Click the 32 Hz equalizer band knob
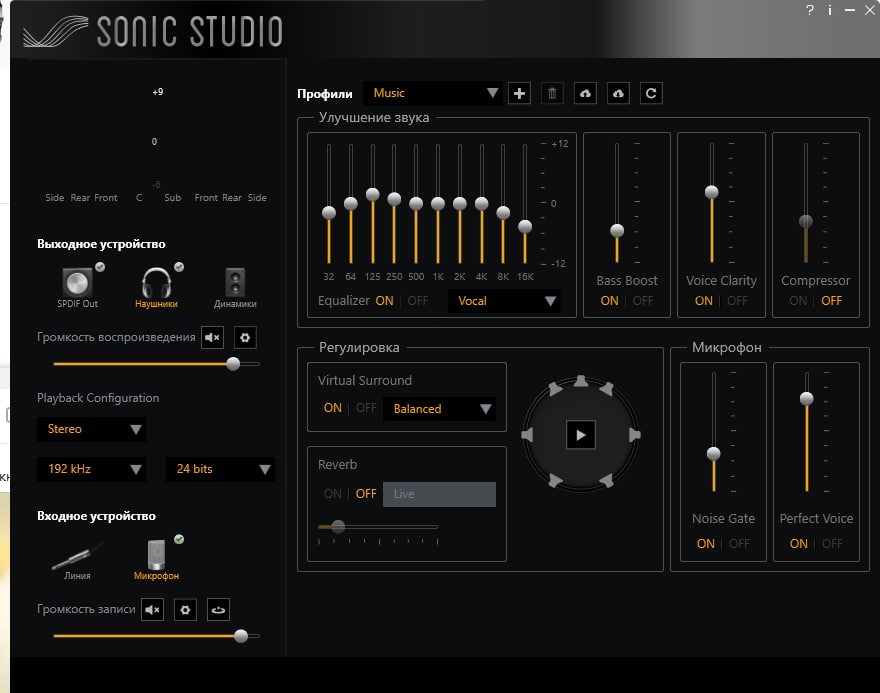The width and height of the screenshot is (880, 693). point(329,213)
